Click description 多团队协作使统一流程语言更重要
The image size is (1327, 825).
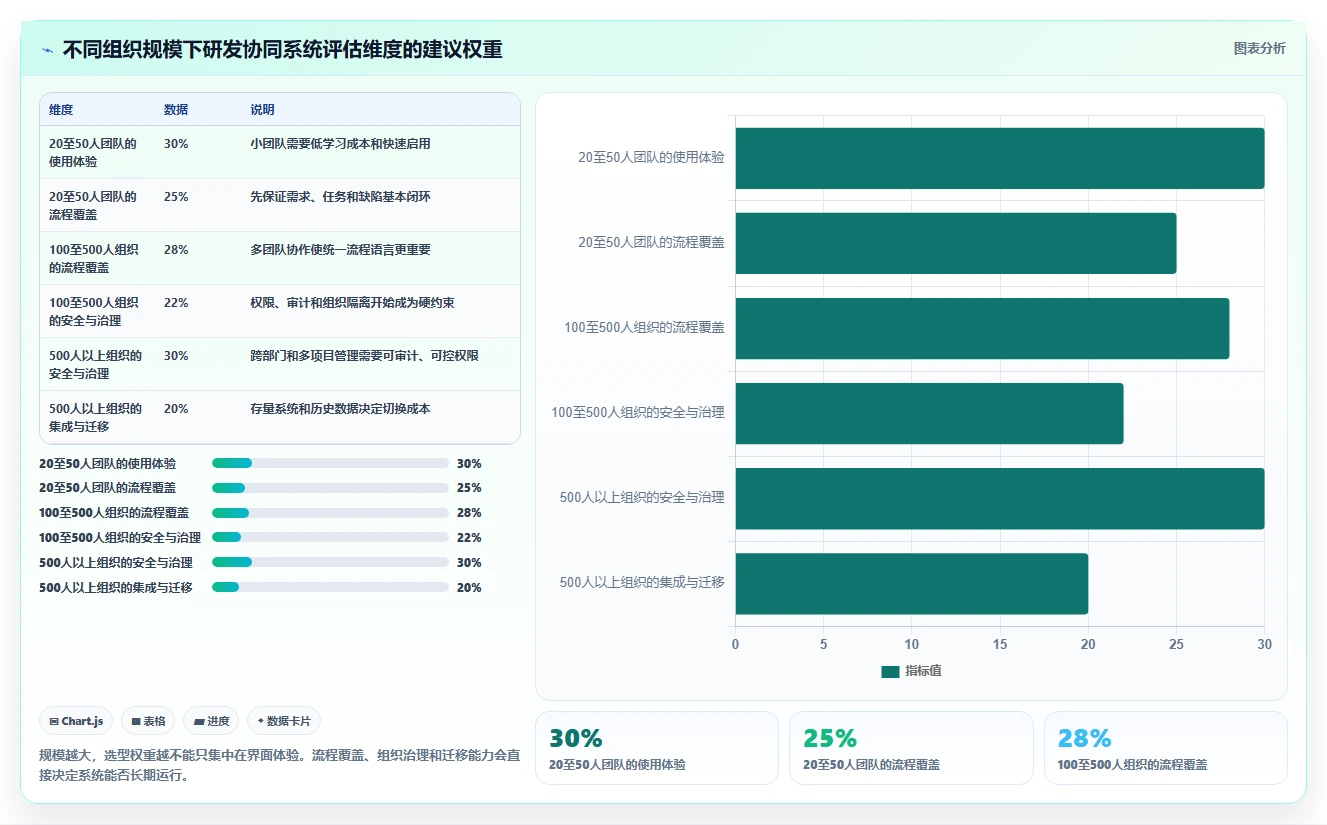(x=340, y=249)
